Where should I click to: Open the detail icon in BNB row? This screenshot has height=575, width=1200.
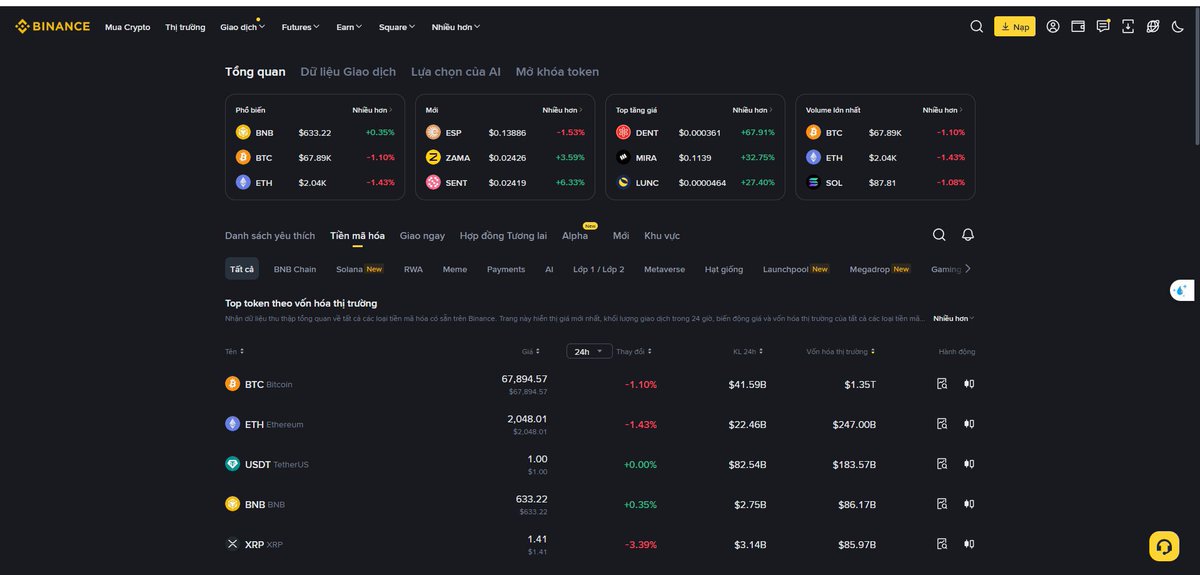tap(942, 504)
